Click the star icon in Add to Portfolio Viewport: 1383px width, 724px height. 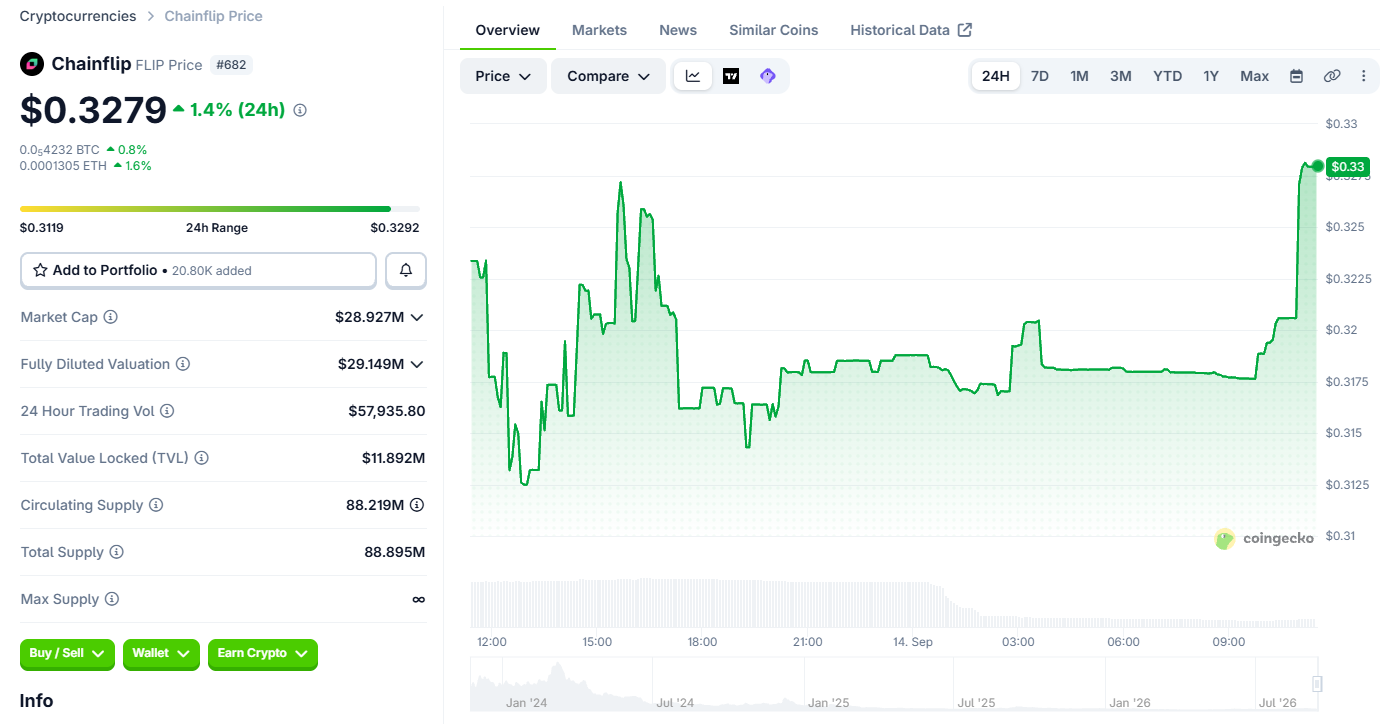(41, 270)
